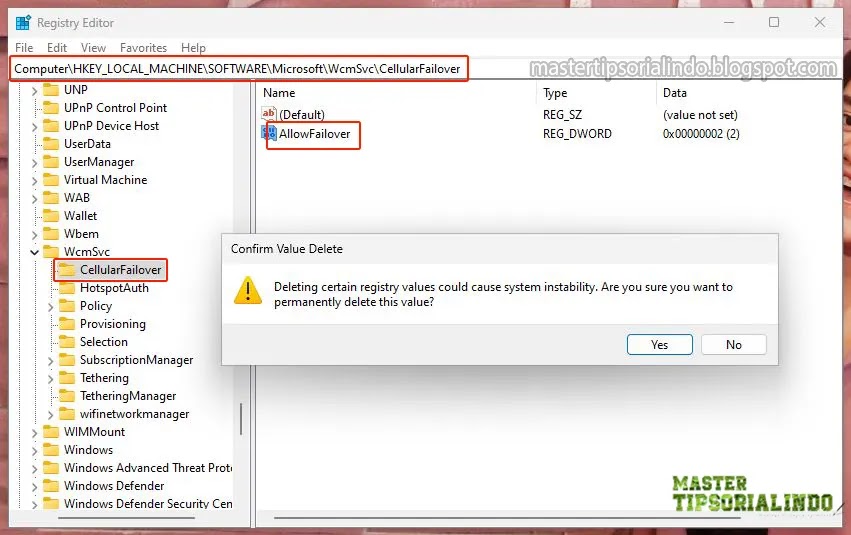Collapse the WcmSvc tree node
Viewport: 851px width, 535px height.
(x=34, y=252)
